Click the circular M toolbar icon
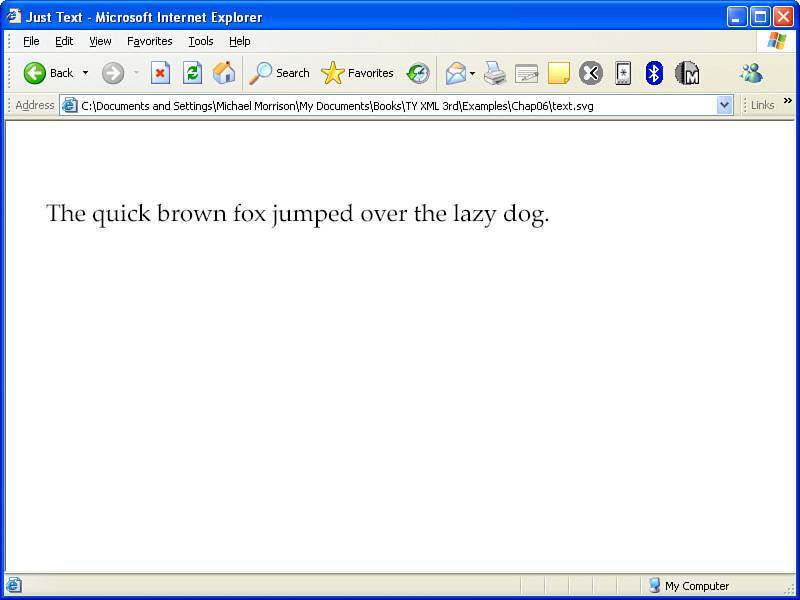 [687, 73]
